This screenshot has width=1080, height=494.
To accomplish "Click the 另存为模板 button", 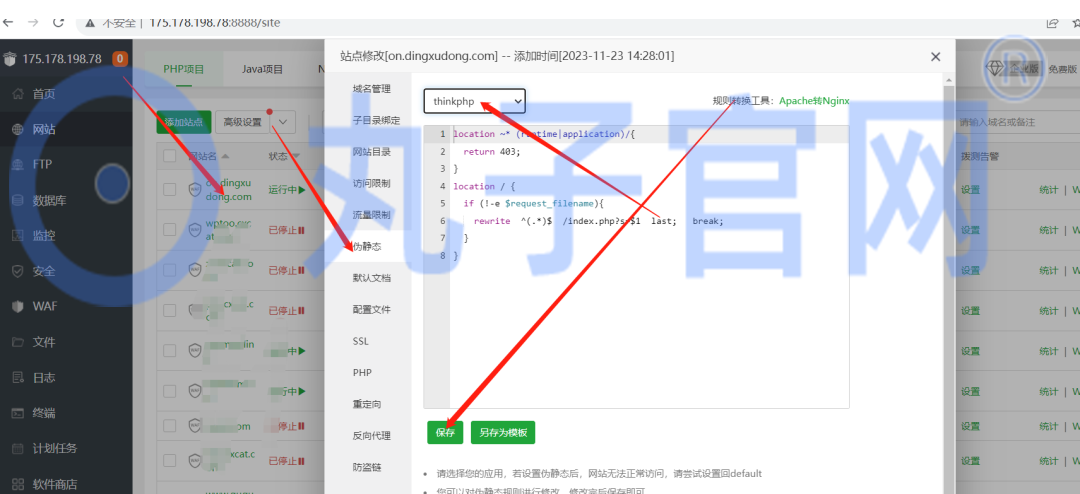I will (x=503, y=433).
